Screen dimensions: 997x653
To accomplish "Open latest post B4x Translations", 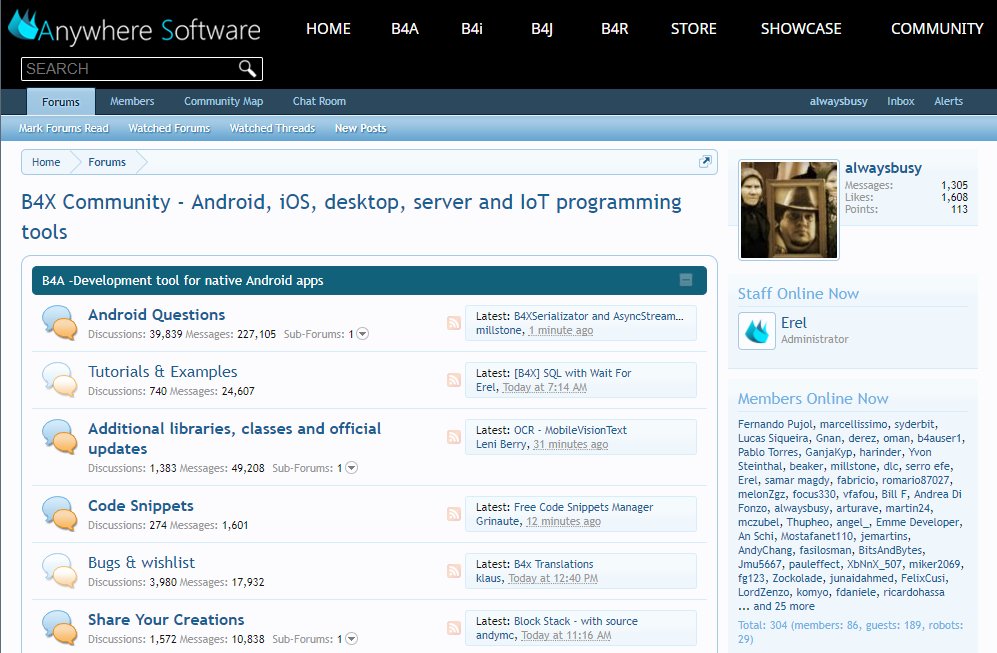I will pyautogui.click(x=553, y=564).
